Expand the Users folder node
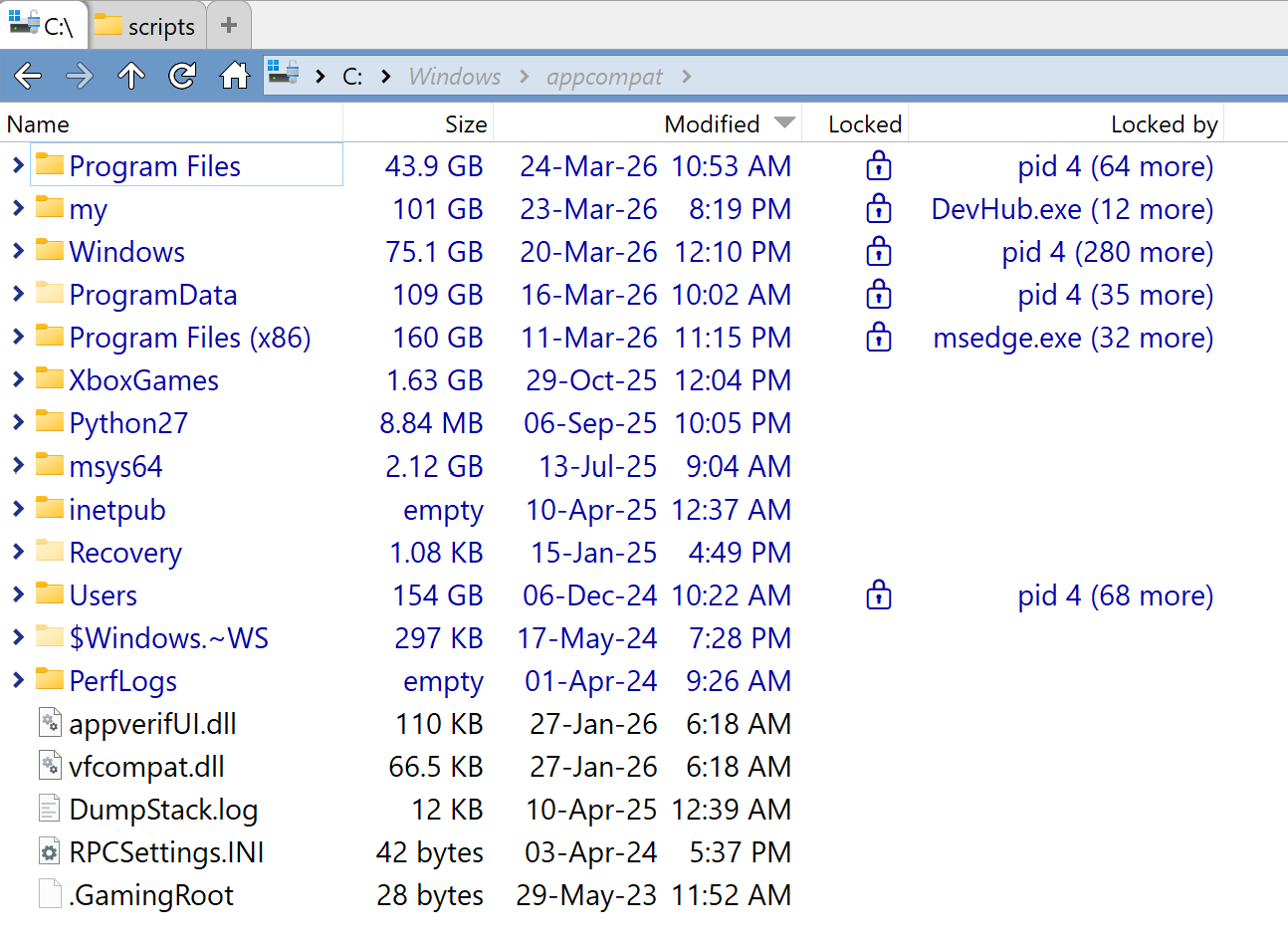This screenshot has height=946, width=1288. [x=18, y=593]
